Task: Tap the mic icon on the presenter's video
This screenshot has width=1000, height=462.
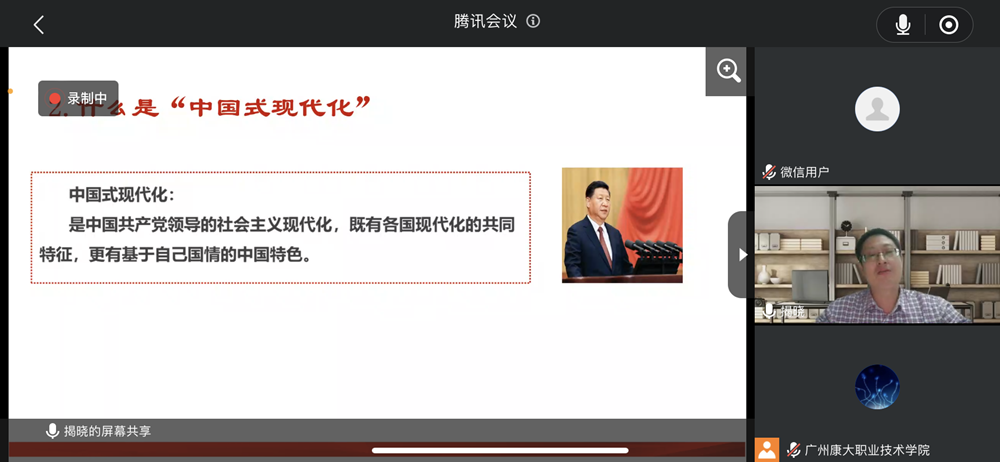Action: click(768, 311)
